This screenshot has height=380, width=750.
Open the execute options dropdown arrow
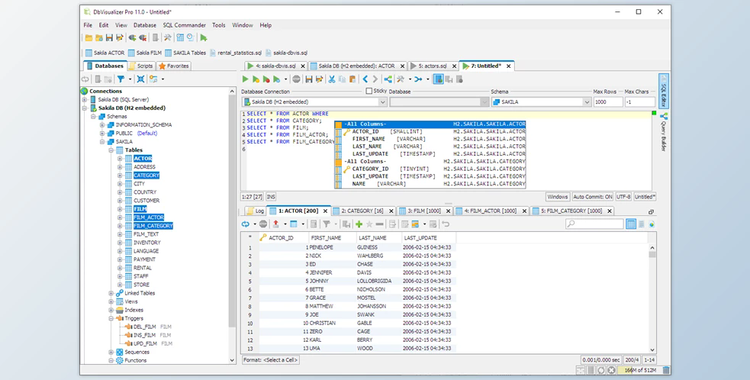(286, 79)
